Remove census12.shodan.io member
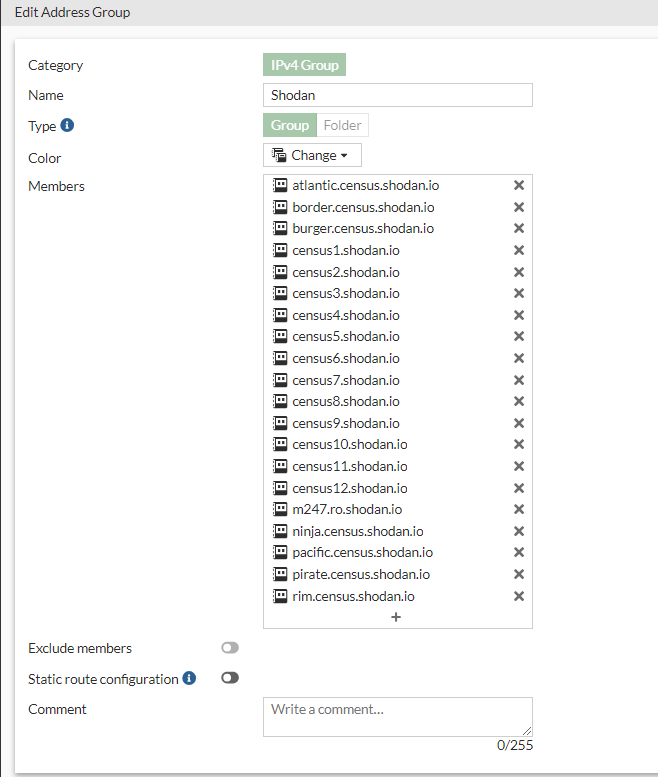The image size is (658, 777). pyautogui.click(x=519, y=488)
